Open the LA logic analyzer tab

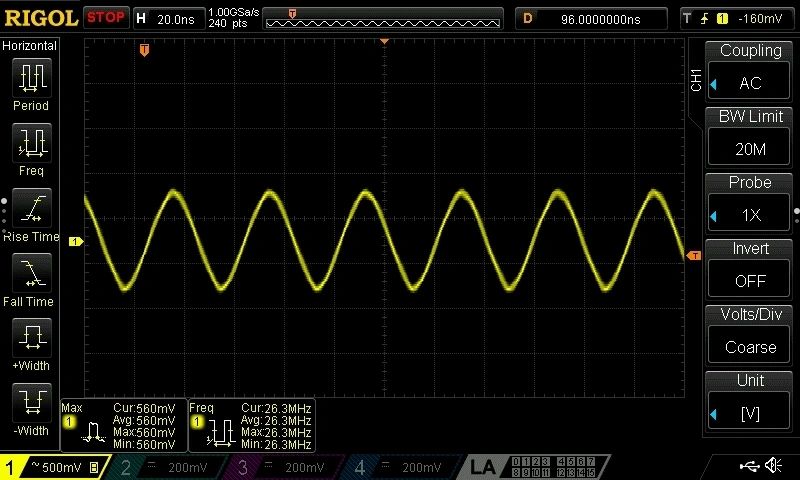pyautogui.click(x=536, y=467)
